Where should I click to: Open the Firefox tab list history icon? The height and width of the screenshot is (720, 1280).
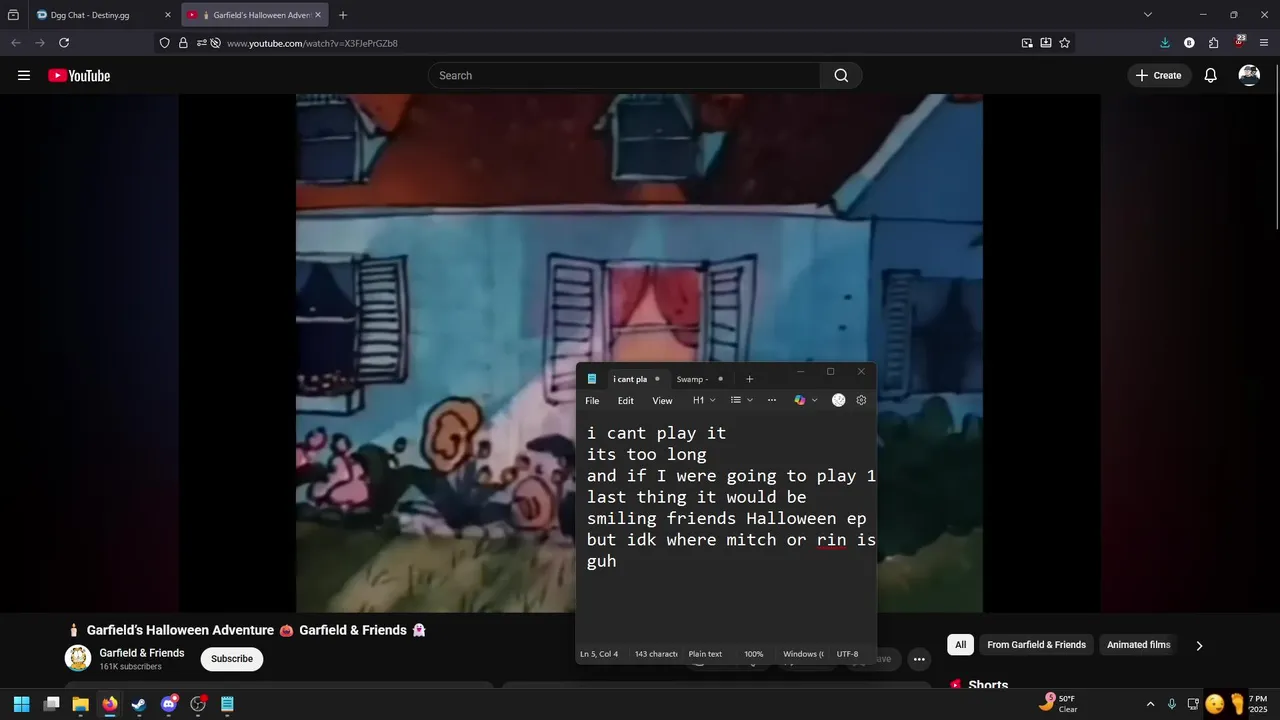(x=13, y=15)
